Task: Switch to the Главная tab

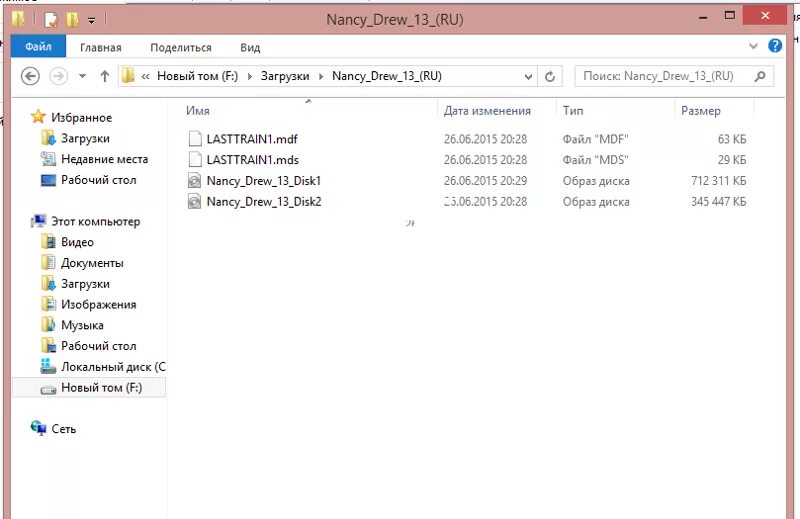Action: [101, 47]
